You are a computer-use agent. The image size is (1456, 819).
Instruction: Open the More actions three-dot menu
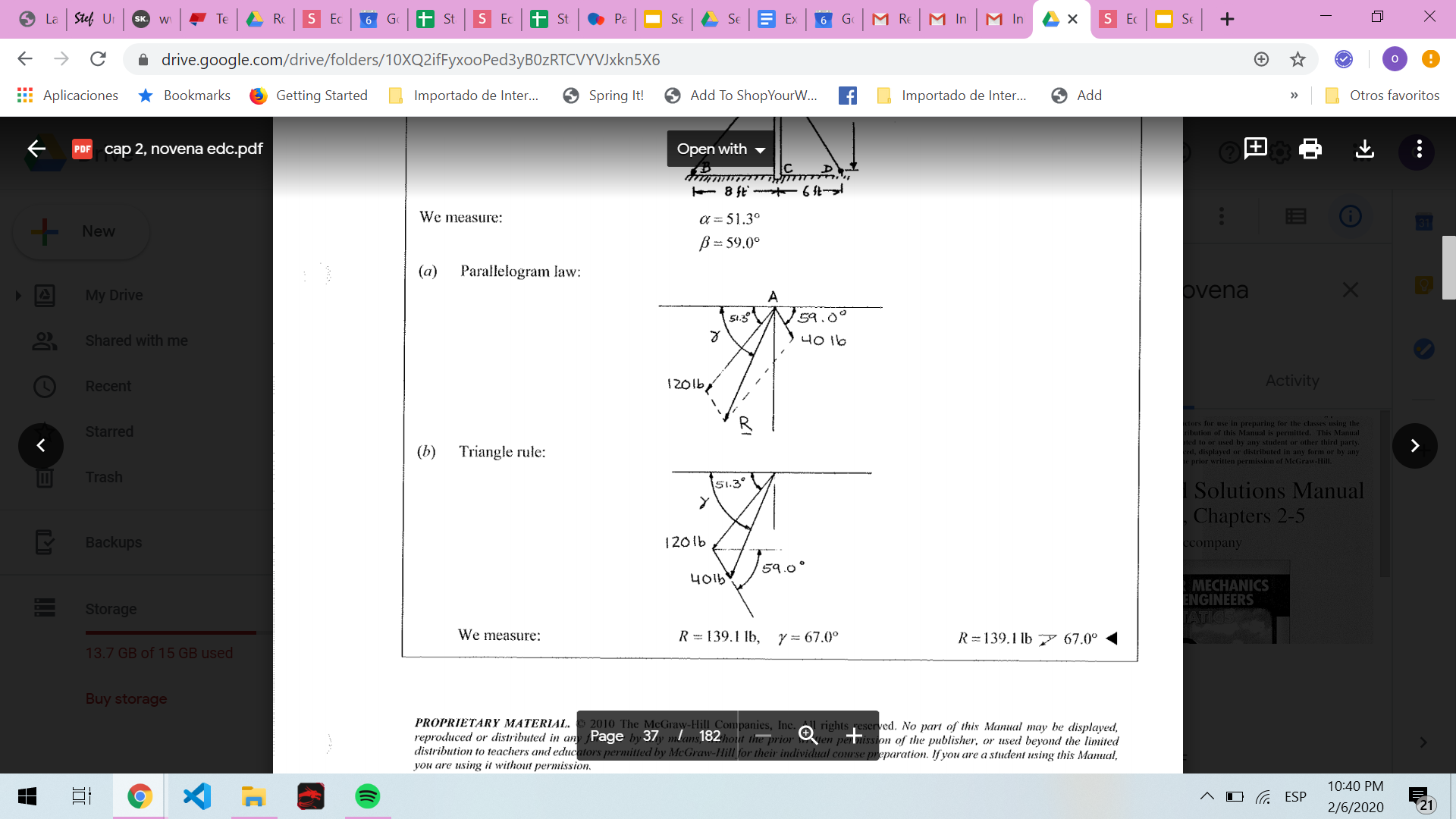[1419, 149]
